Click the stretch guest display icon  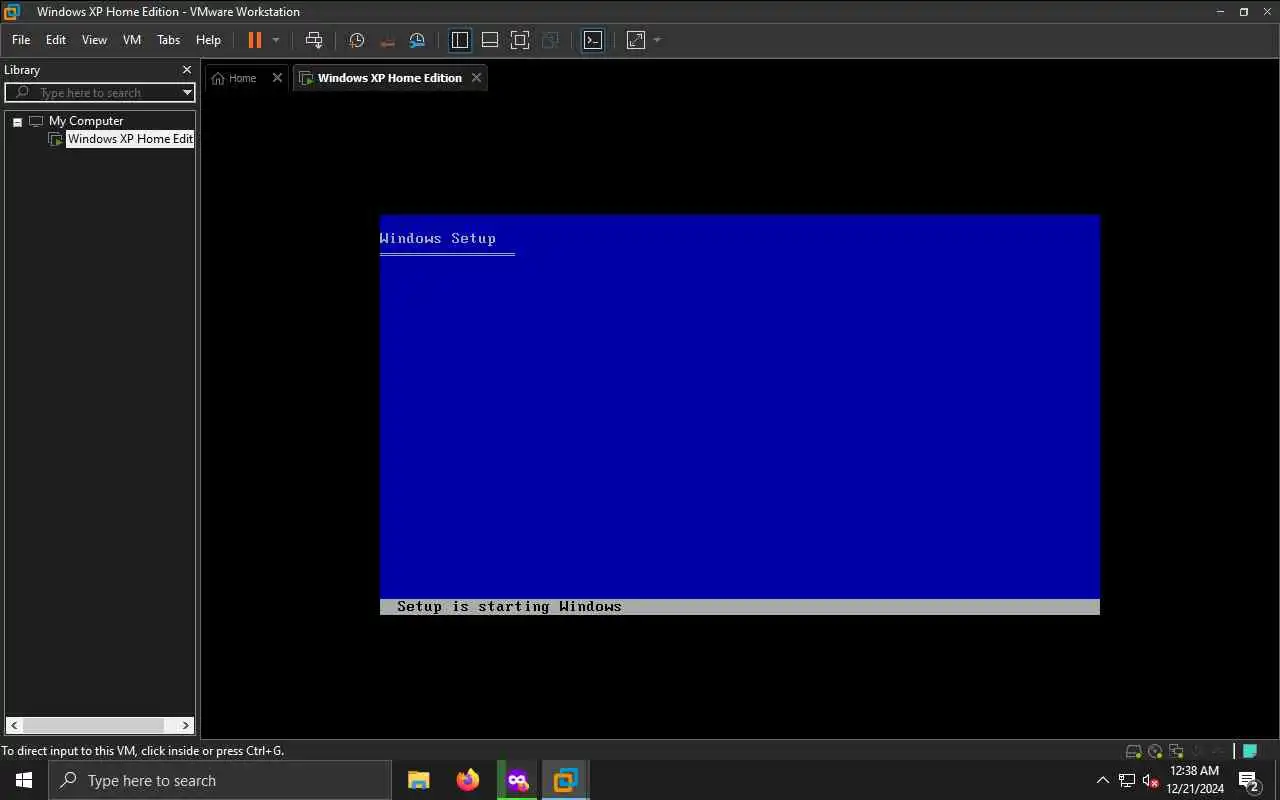coord(636,40)
